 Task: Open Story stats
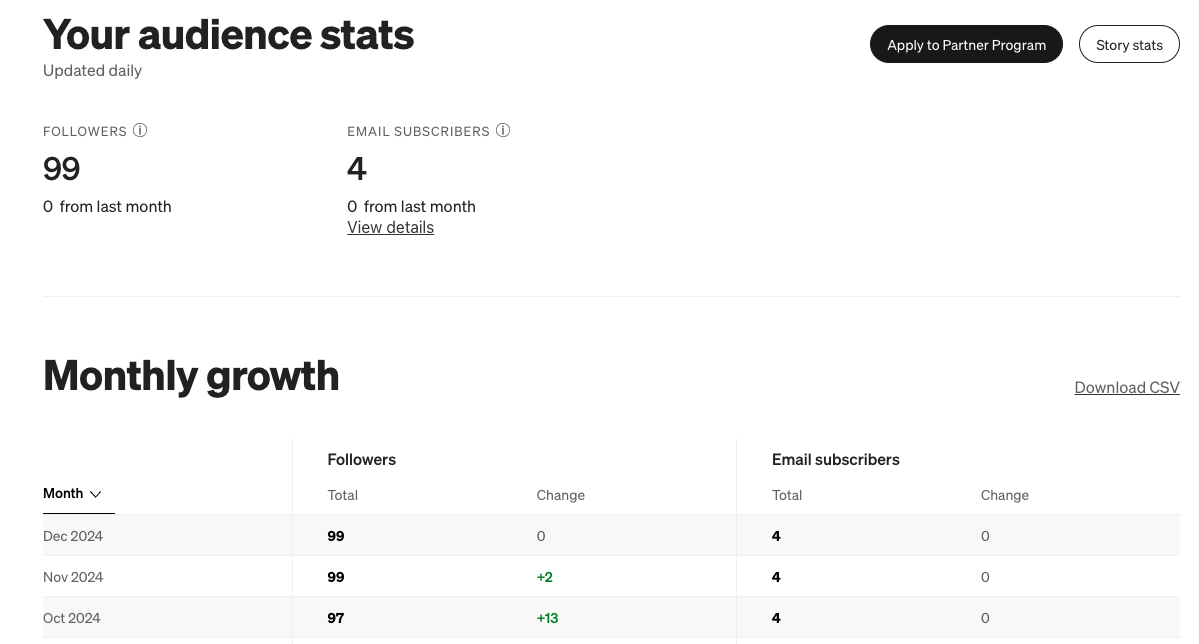click(x=1129, y=44)
